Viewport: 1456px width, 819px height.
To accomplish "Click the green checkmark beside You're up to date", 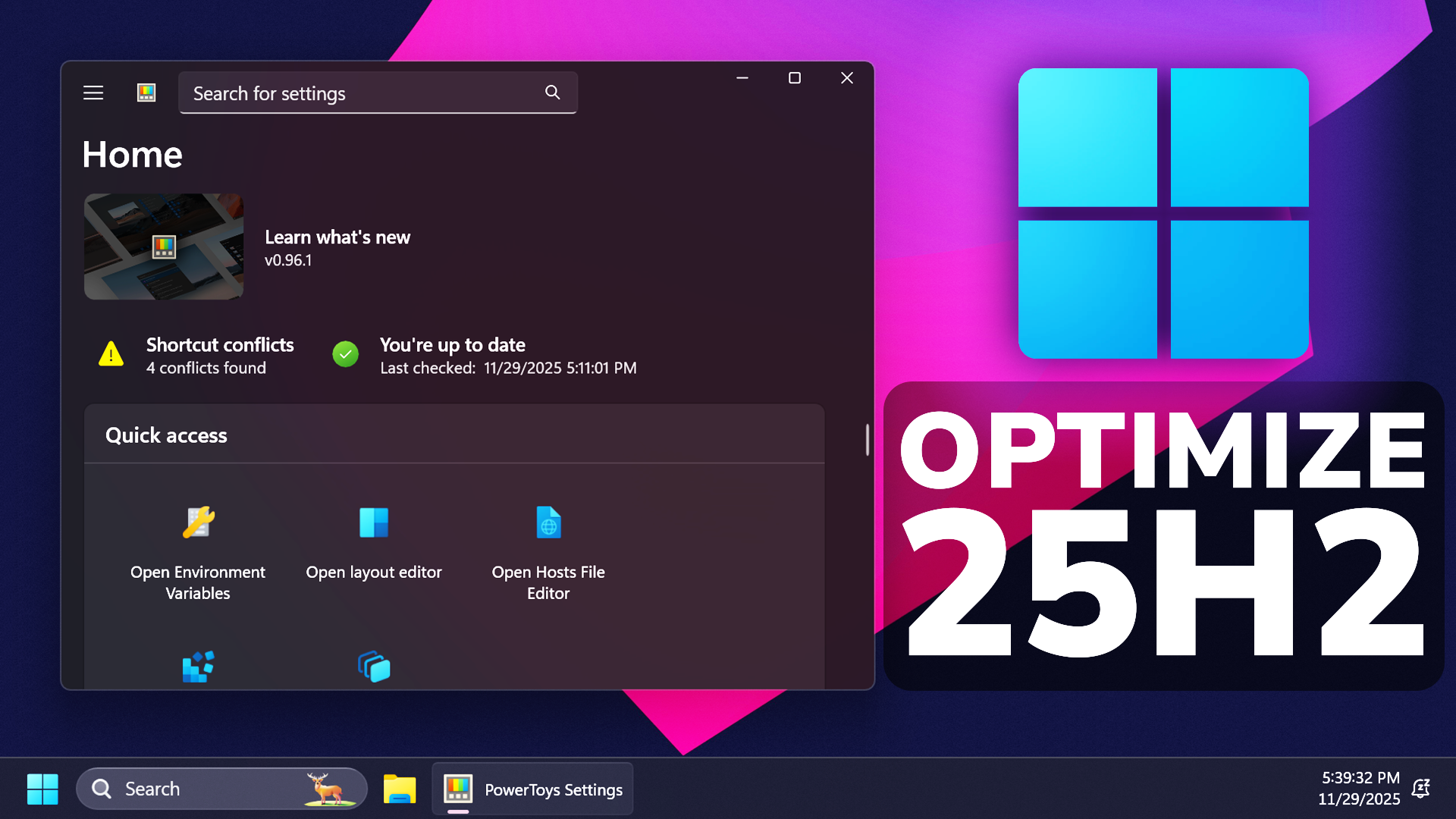I will pos(345,353).
